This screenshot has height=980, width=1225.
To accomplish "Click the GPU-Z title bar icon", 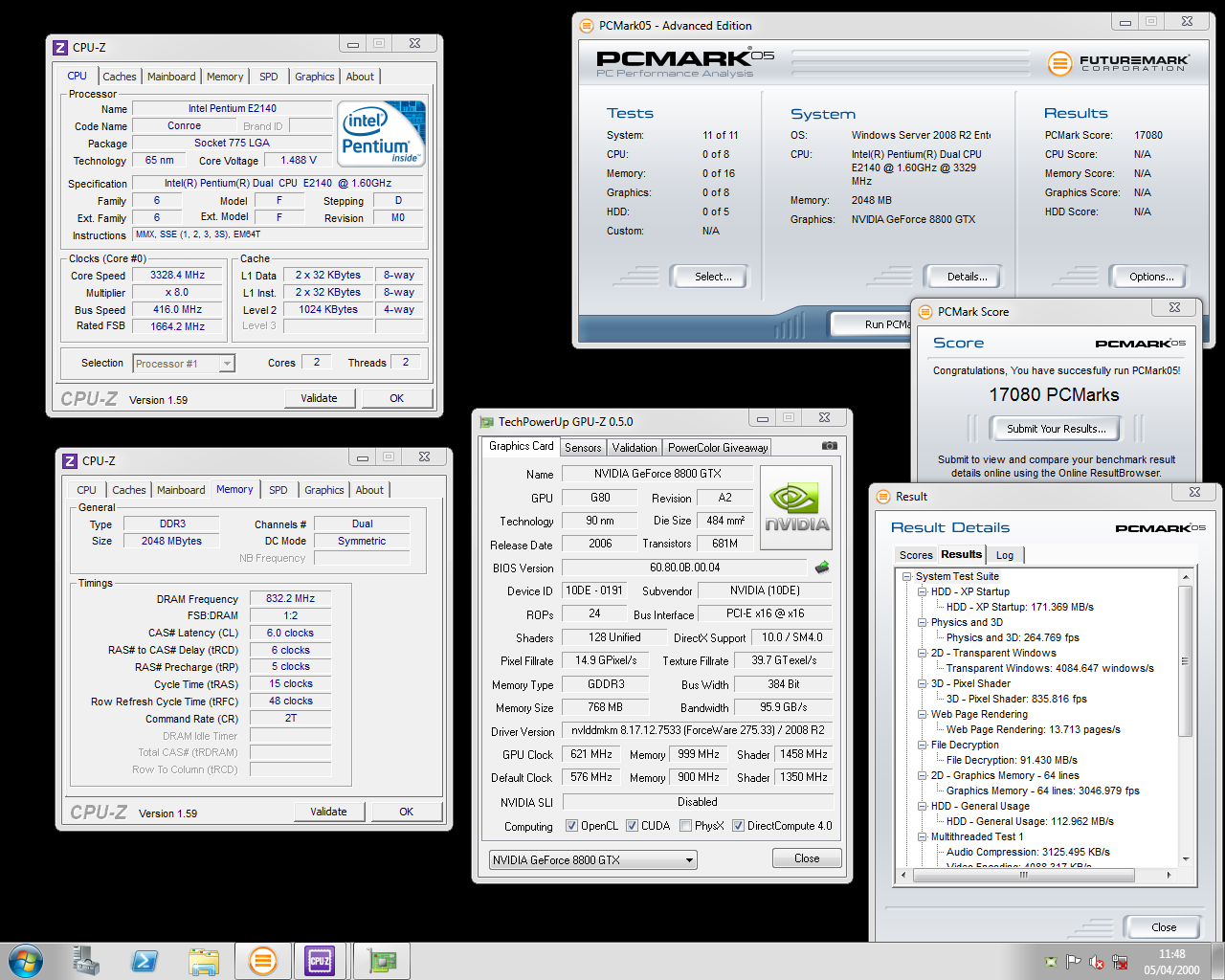I will (x=487, y=421).
